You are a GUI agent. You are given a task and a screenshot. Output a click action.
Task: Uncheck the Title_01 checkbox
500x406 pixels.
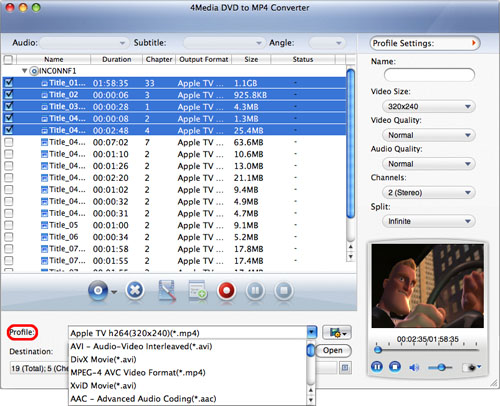click(x=9, y=82)
